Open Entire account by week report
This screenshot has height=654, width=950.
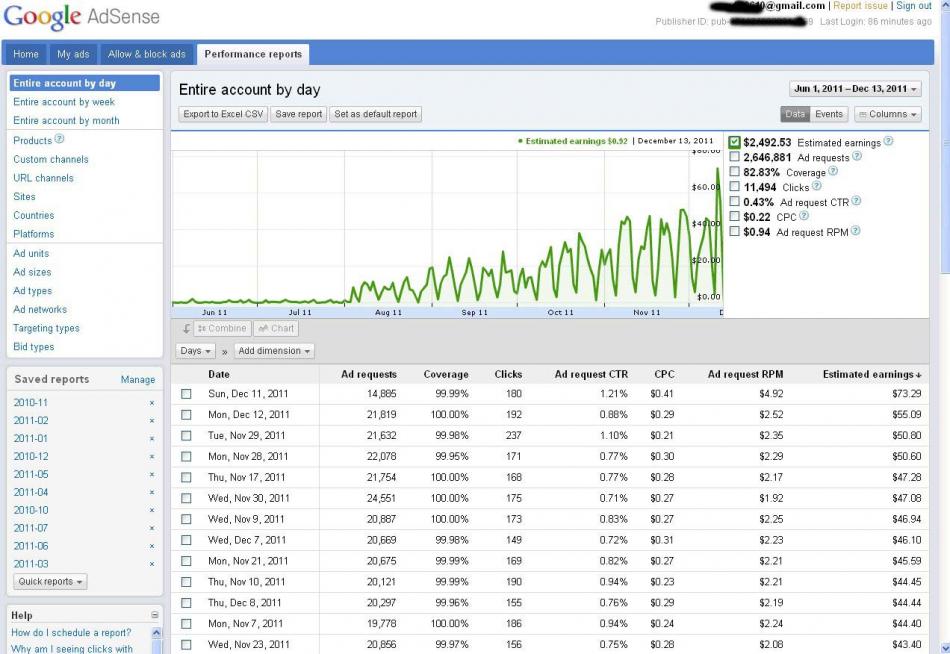point(64,102)
